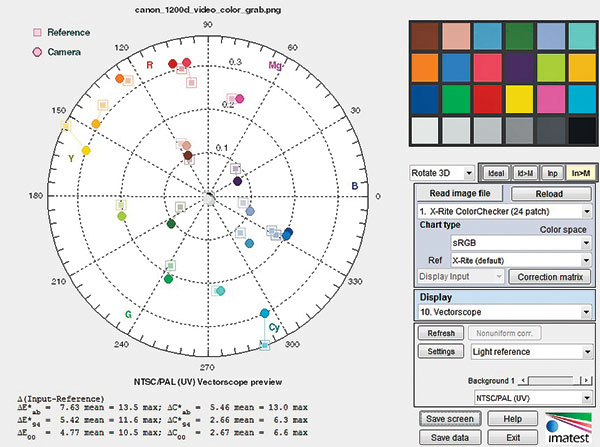This screenshot has width=600, height=447.
Task: Click the dark brown patch in the color chart
Action: click(425, 36)
